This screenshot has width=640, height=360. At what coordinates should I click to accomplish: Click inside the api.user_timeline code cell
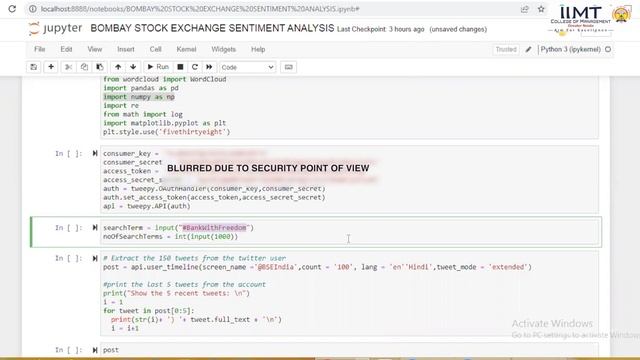(x=350, y=293)
